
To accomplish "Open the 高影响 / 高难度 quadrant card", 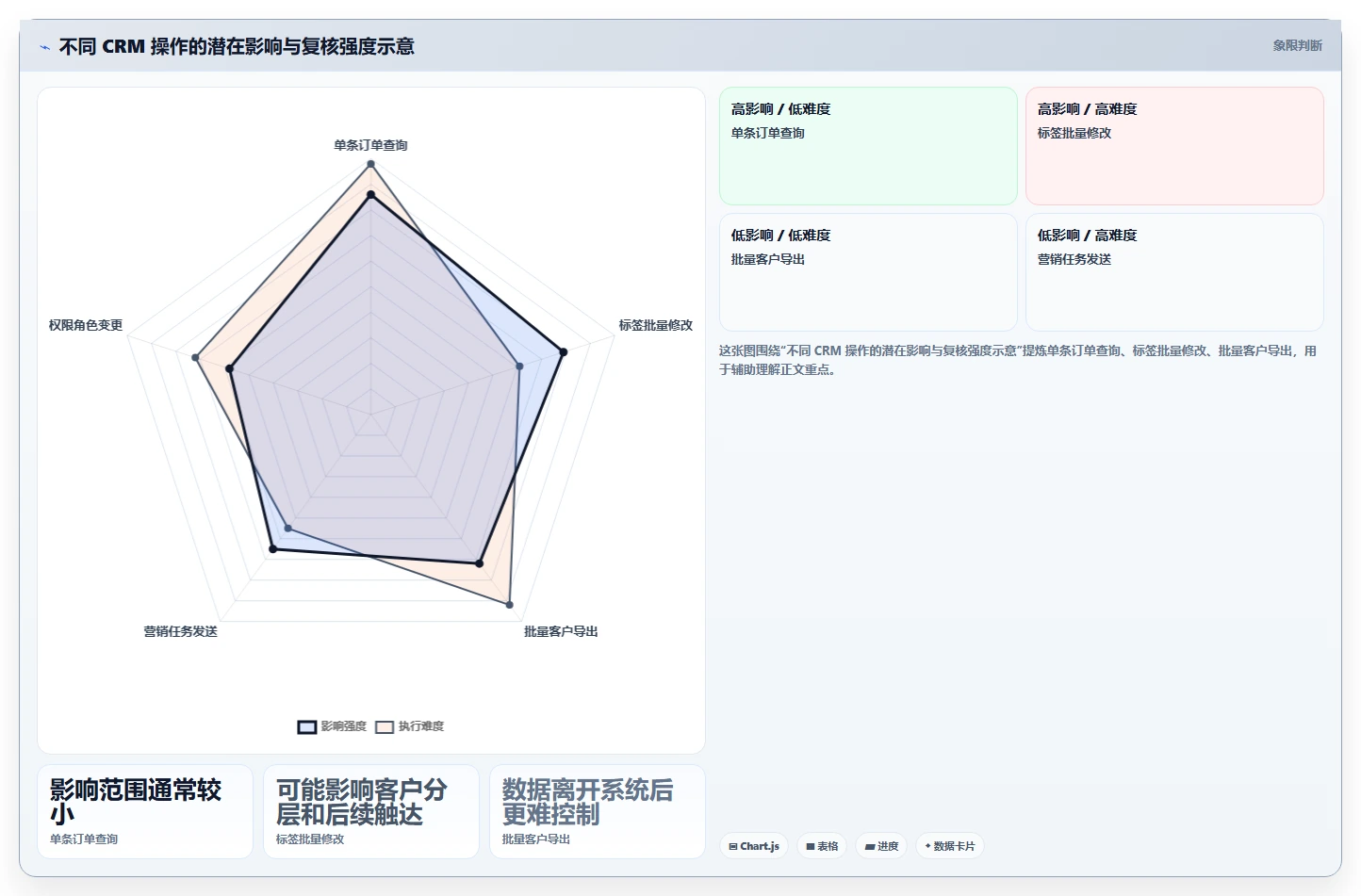I will coord(1174,146).
